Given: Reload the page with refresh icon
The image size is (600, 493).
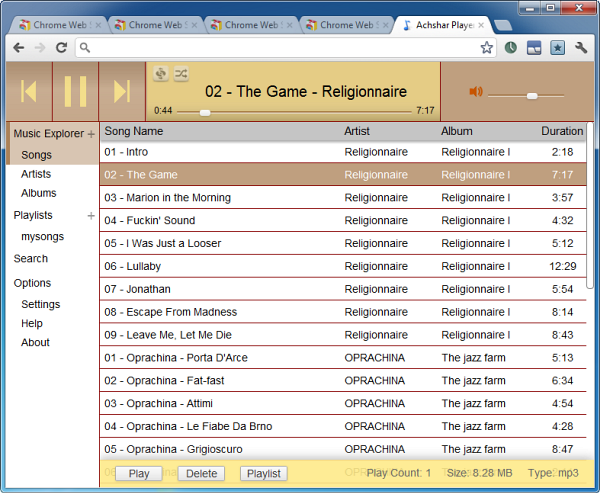Looking at the screenshot, I should (61, 48).
